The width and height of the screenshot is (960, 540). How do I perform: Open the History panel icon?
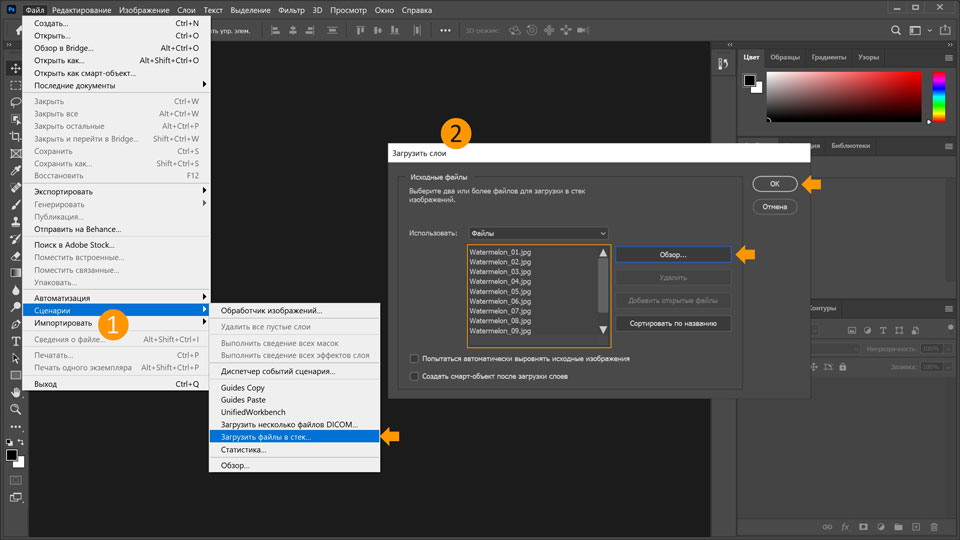(724, 65)
